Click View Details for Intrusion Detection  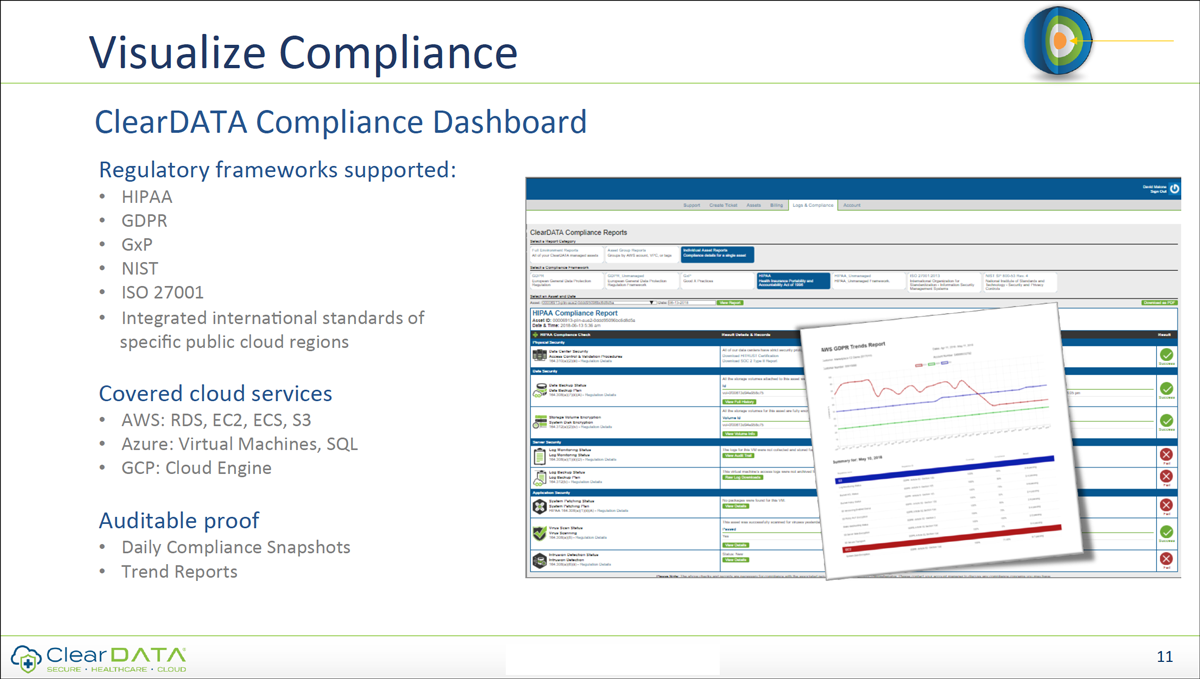pyautogui.click(x=736, y=560)
